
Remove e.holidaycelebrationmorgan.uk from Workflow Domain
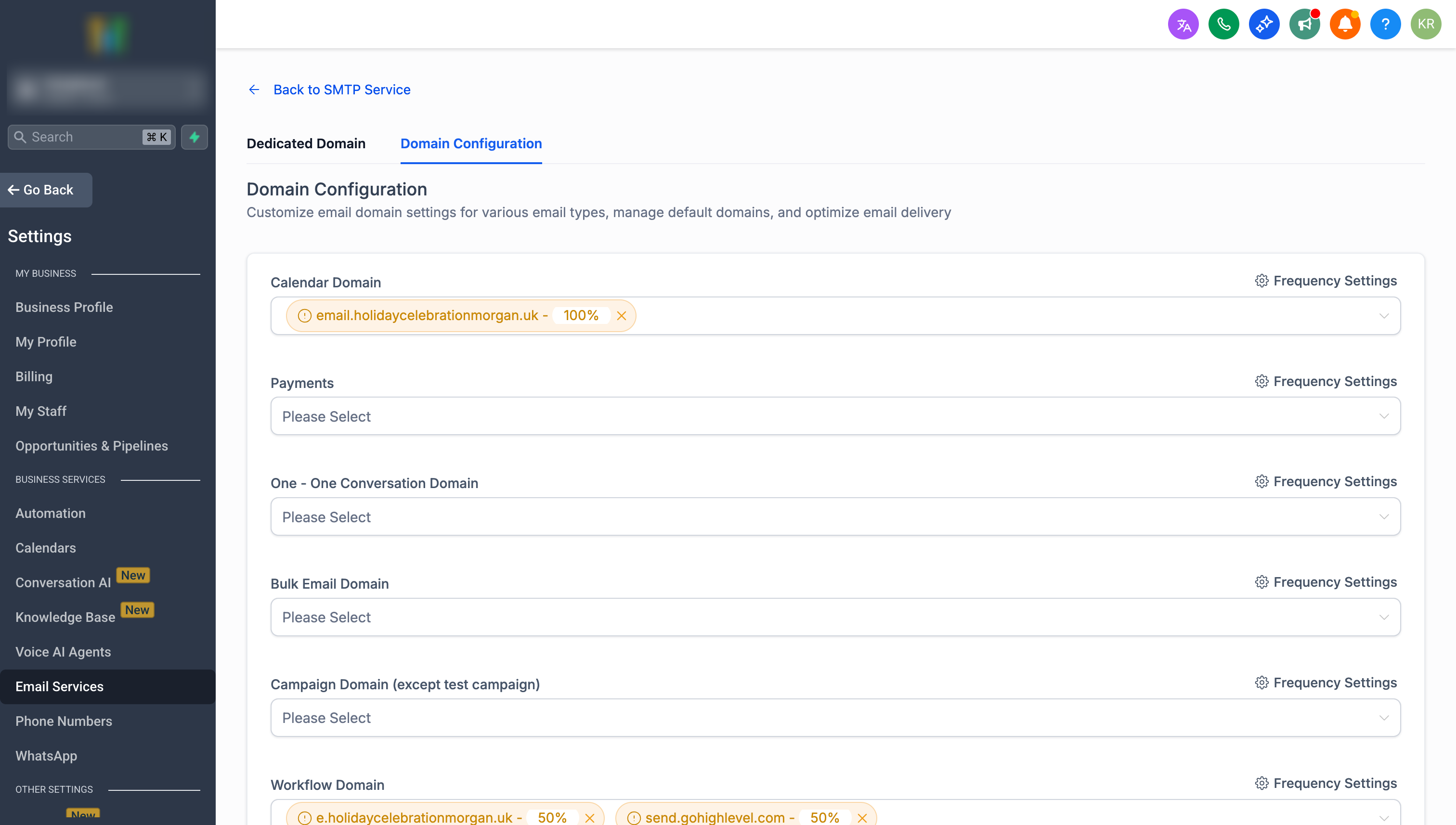coord(589,818)
